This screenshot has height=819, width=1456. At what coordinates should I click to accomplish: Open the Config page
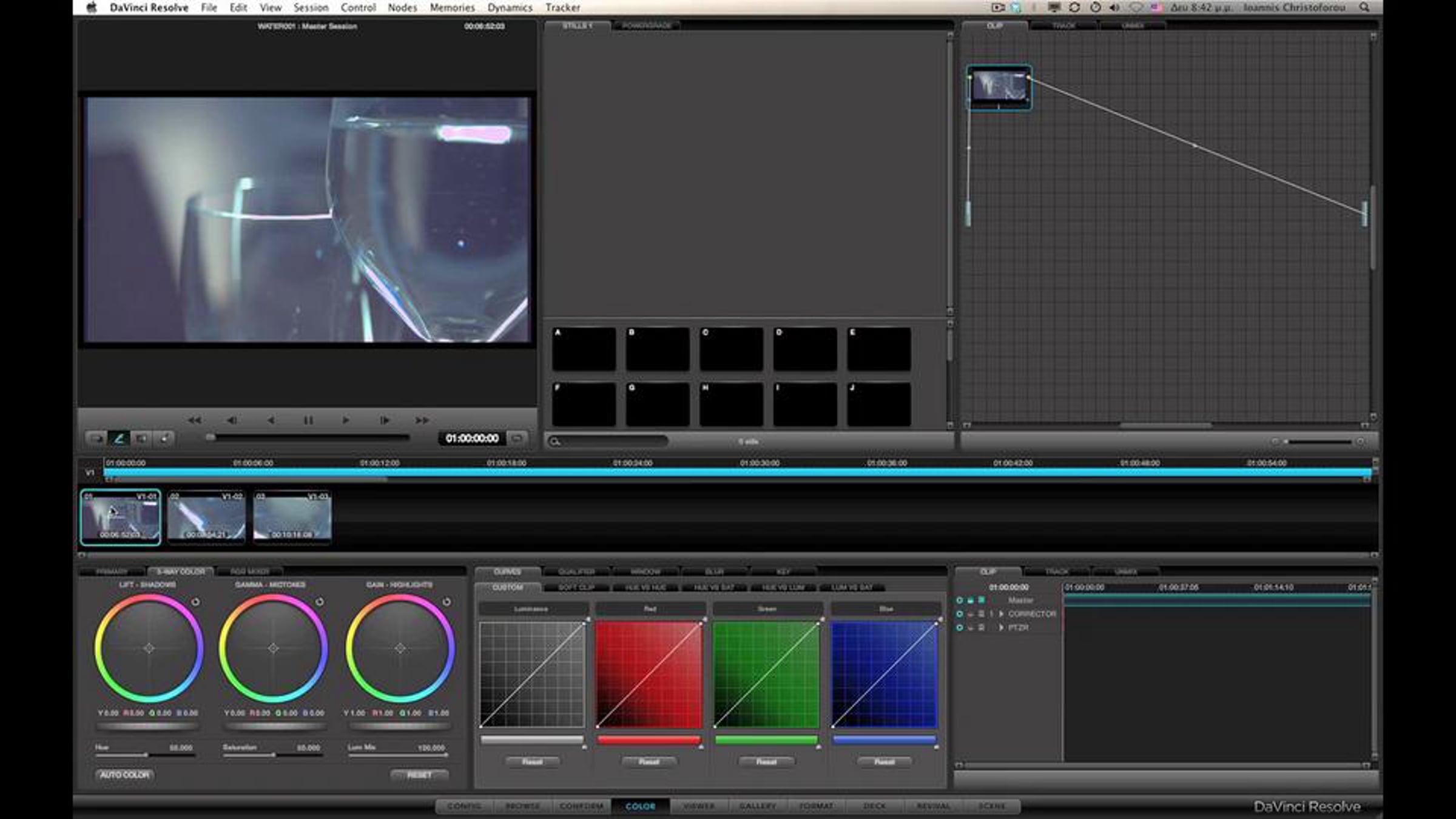464,806
